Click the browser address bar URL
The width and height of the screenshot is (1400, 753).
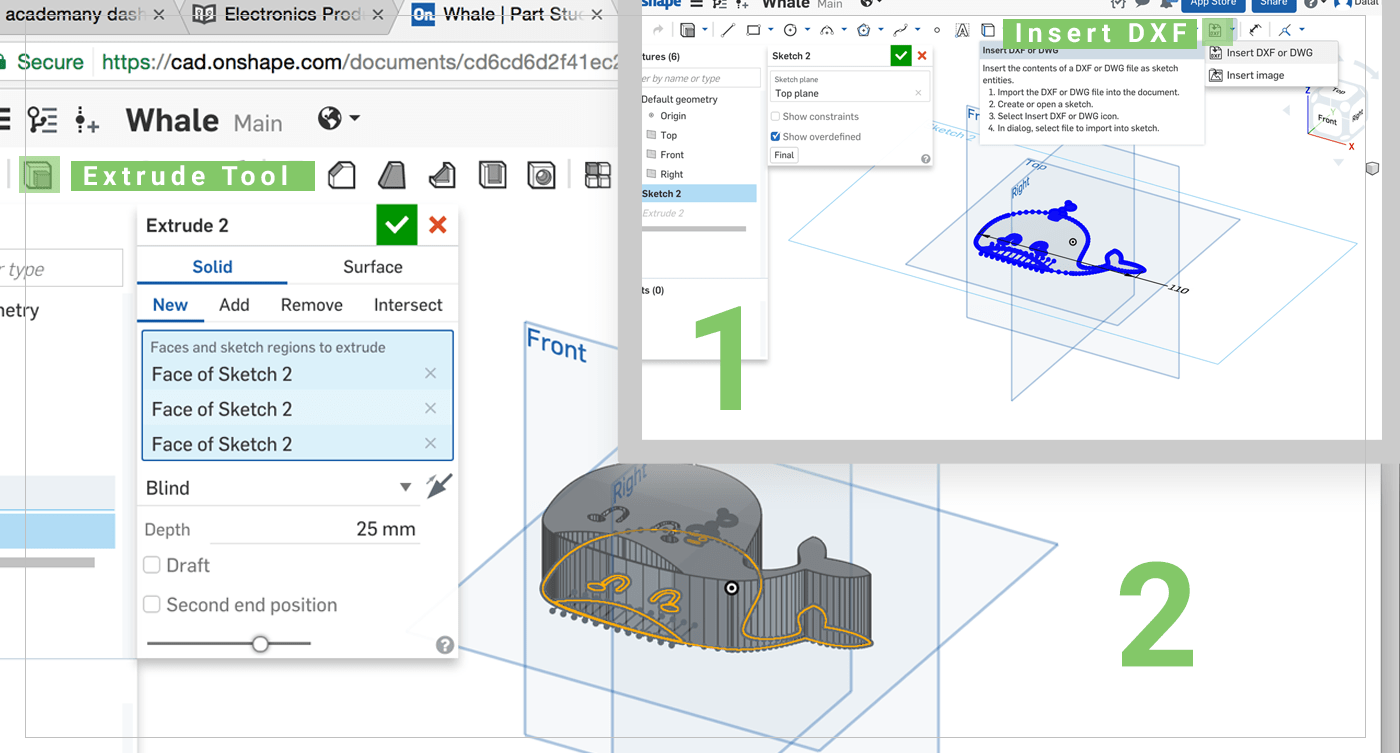(x=360, y=62)
